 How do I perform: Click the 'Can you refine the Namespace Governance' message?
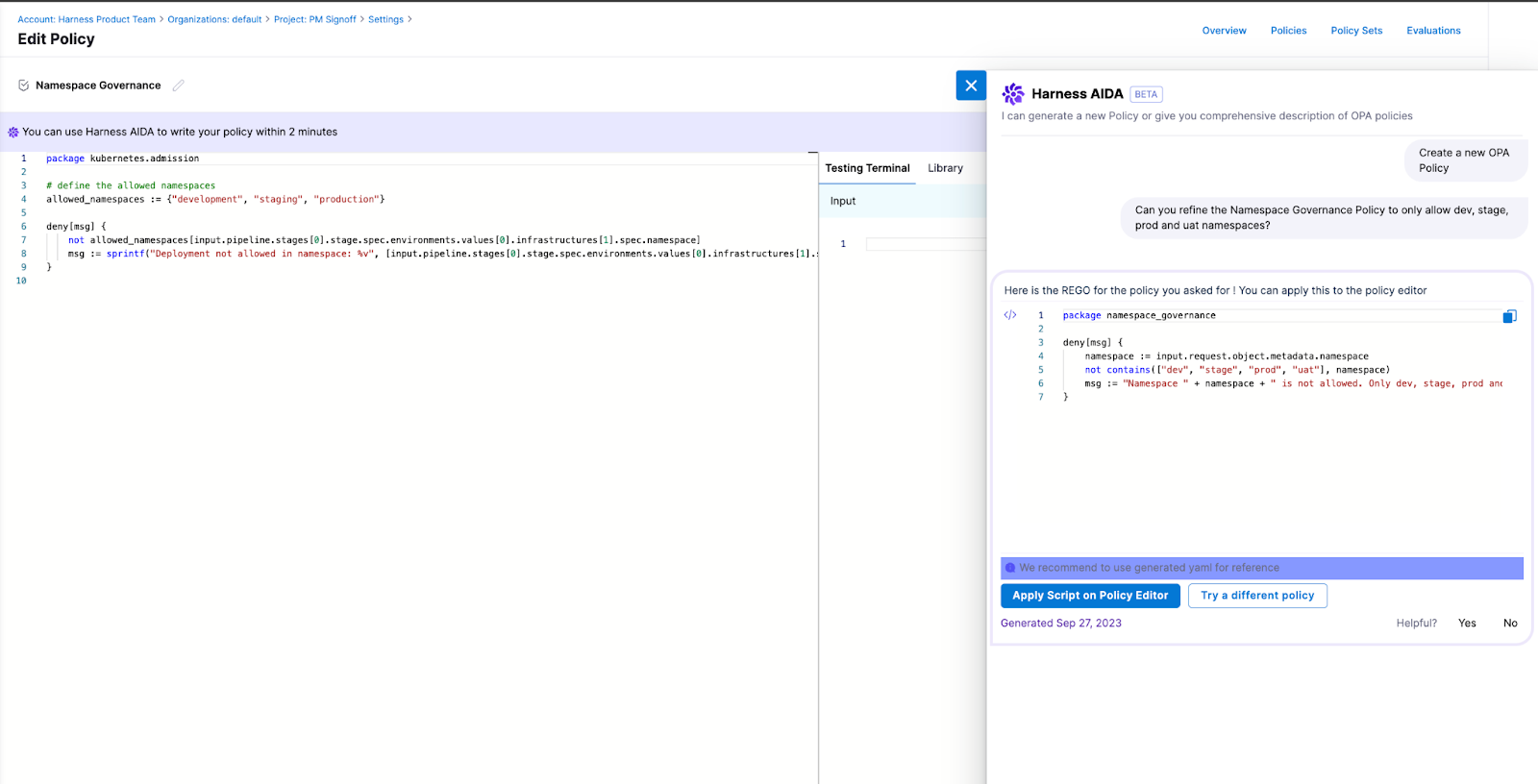pos(1324,218)
